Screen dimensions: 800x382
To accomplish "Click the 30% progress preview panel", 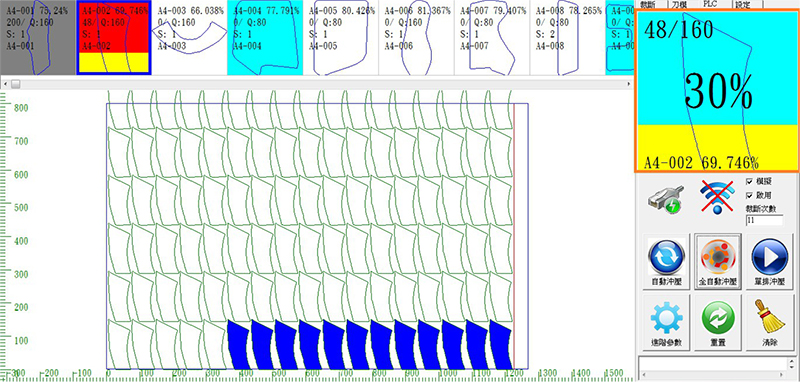I will click(x=717, y=92).
